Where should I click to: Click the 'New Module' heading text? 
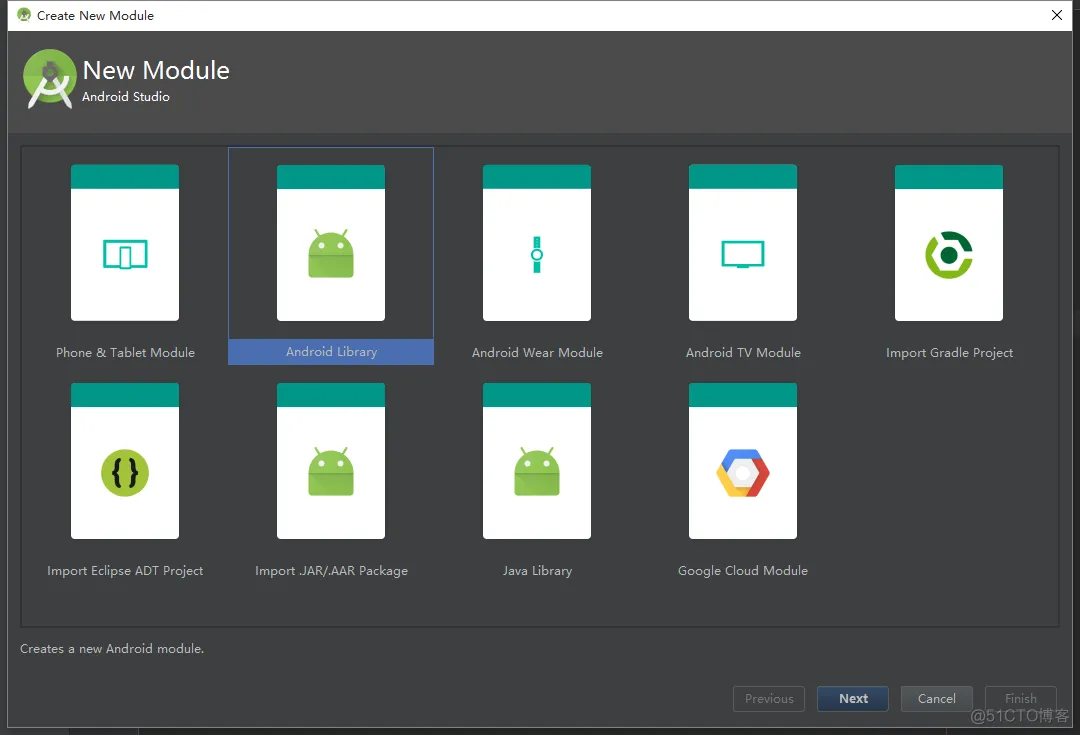(x=156, y=70)
